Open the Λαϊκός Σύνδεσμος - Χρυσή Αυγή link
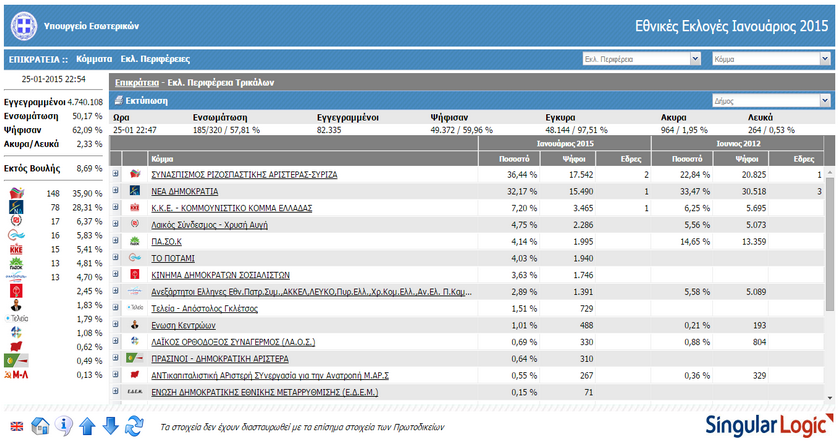This screenshot has height=445, width=840. [x=209, y=225]
